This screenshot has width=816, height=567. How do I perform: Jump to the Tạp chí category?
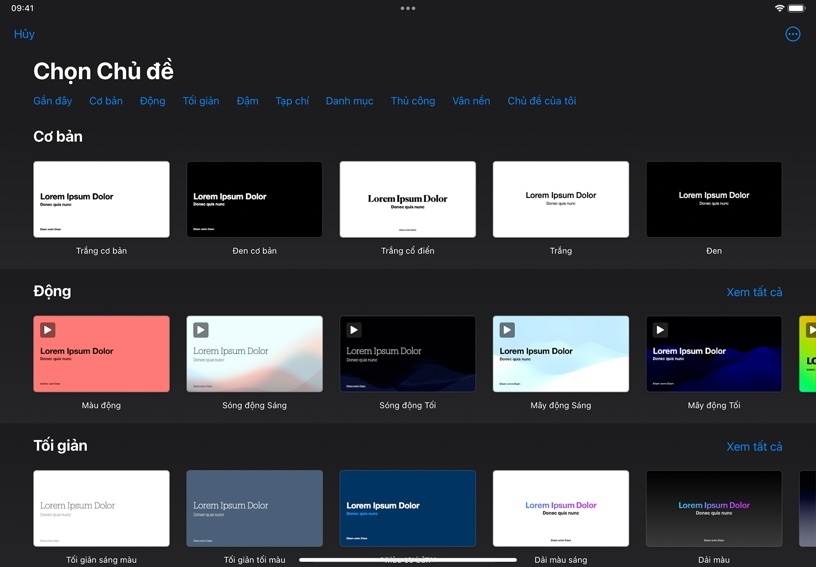click(292, 101)
